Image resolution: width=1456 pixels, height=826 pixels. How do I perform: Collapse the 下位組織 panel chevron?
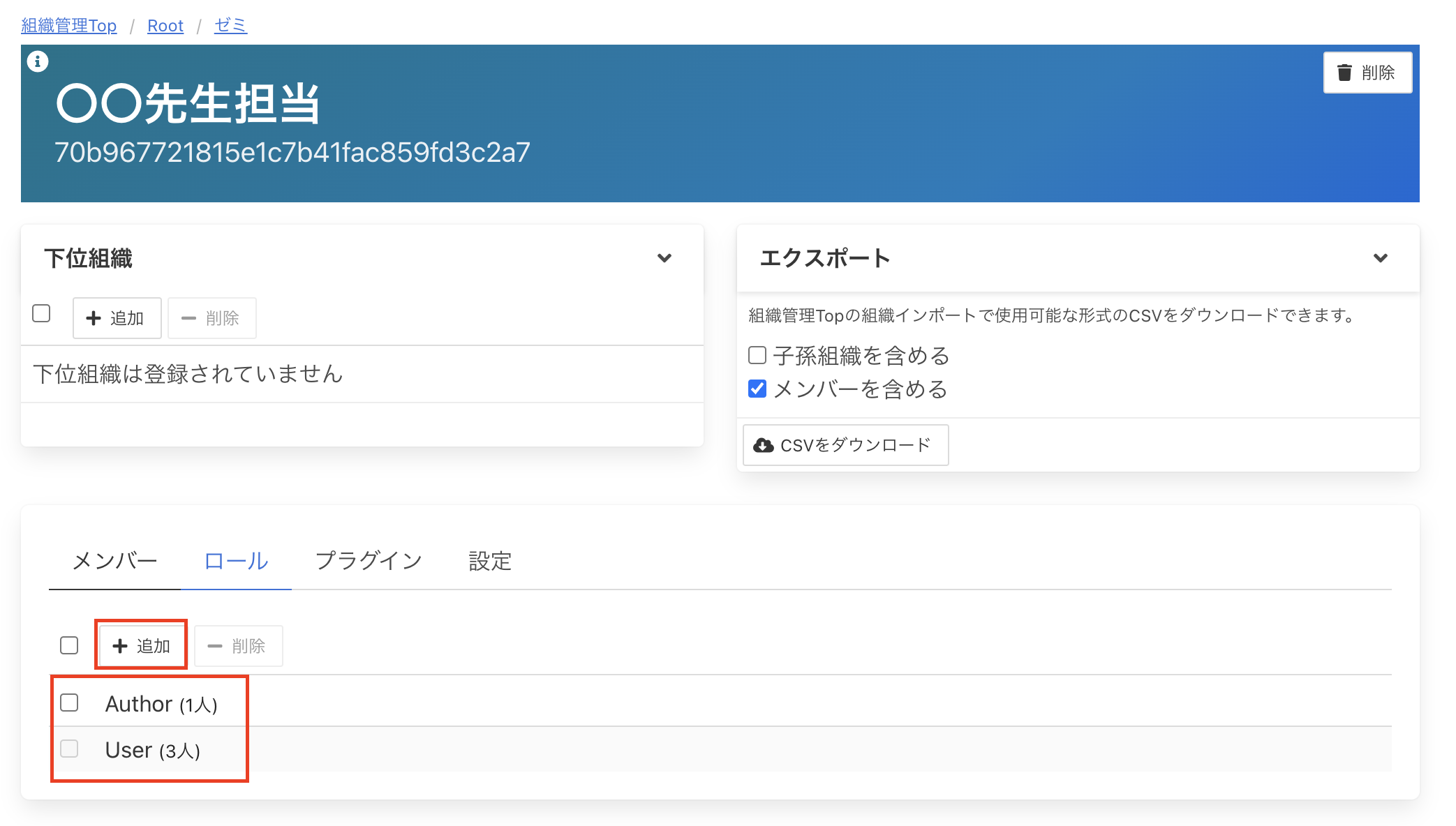click(x=664, y=258)
